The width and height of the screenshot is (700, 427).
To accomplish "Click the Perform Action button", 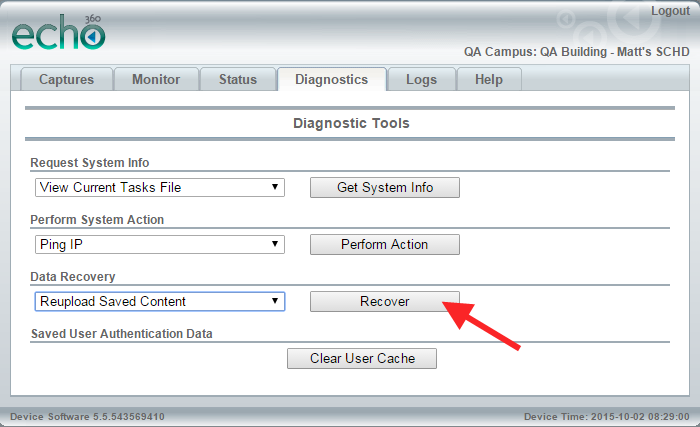I will click(x=385, y=245).
